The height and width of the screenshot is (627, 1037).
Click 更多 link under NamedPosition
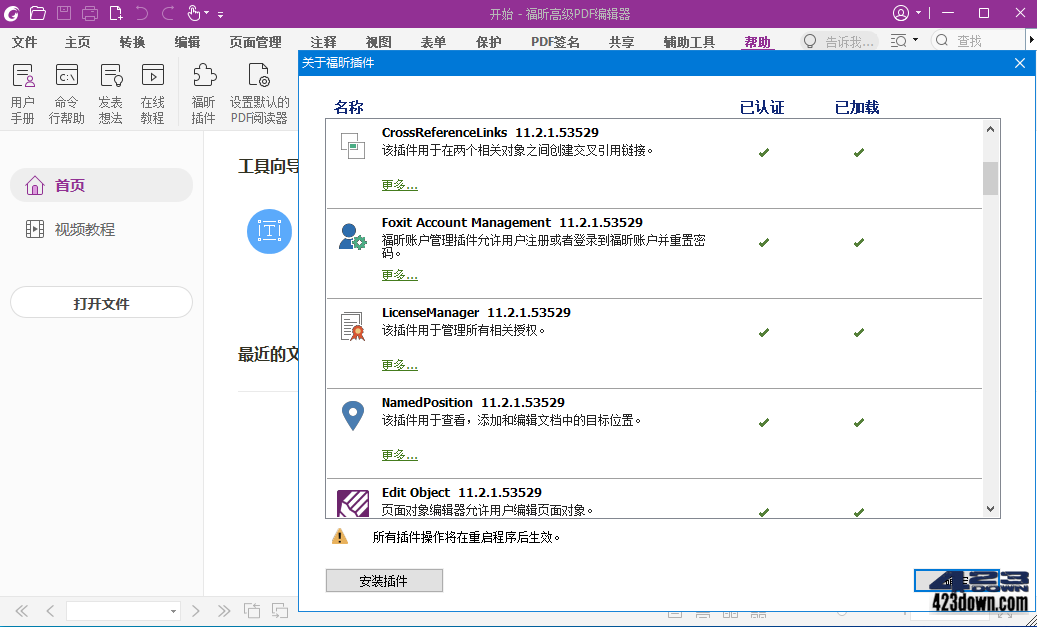(x=399, y=455)
